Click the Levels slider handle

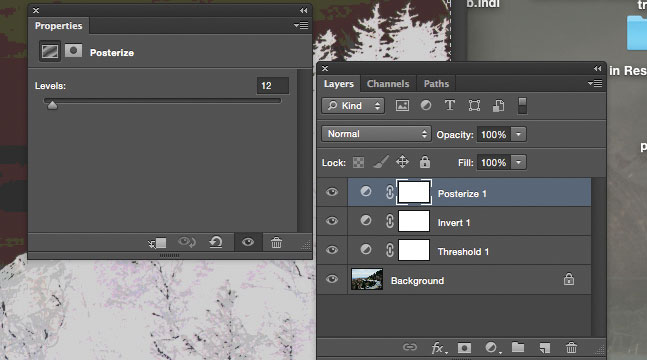tap(52, 105)
